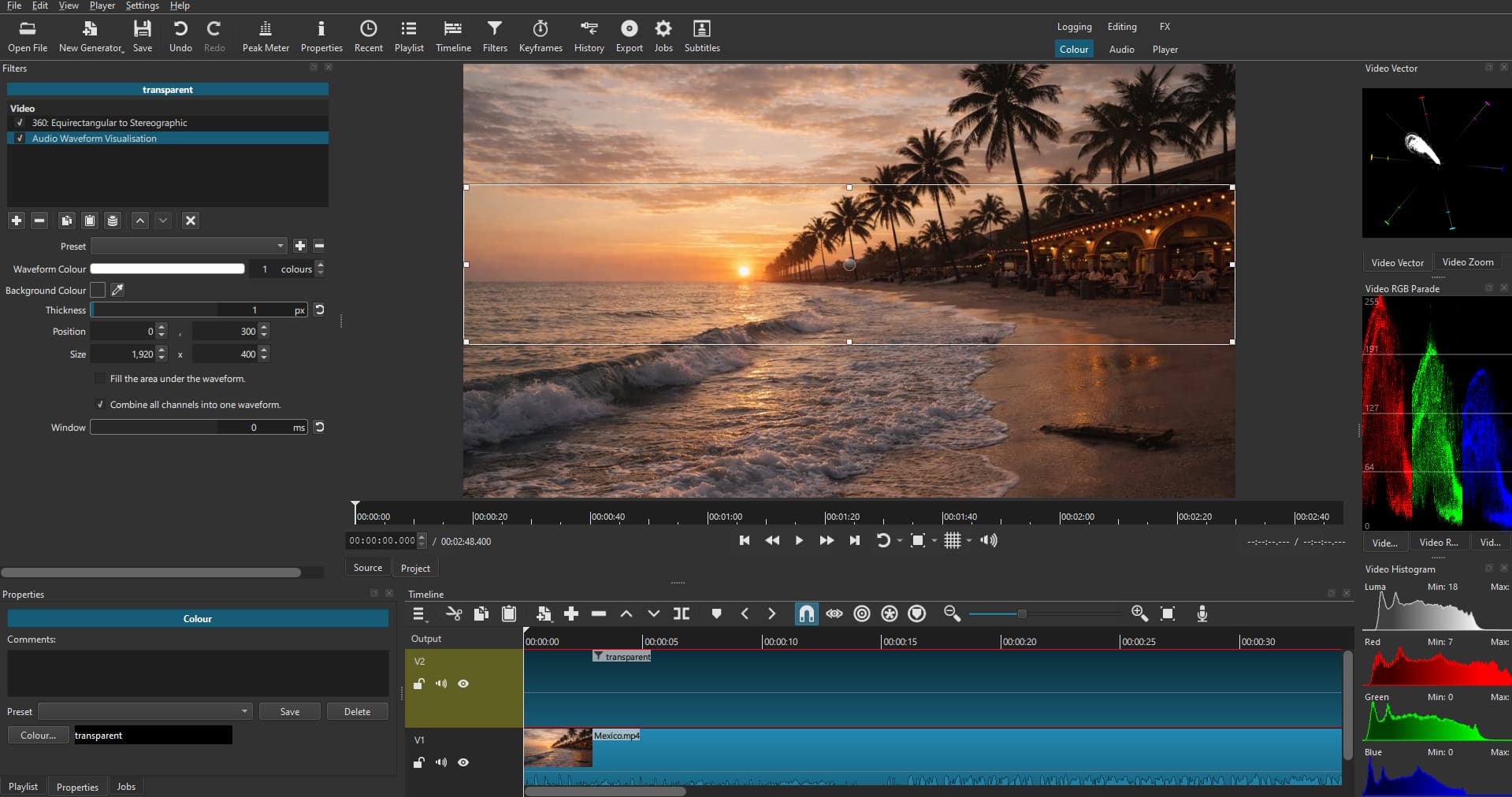Image resolution: width=1512 pixels, height=797 pixels.
Task: Open the grid options dropdown arrow
Action: coord(969,540)
